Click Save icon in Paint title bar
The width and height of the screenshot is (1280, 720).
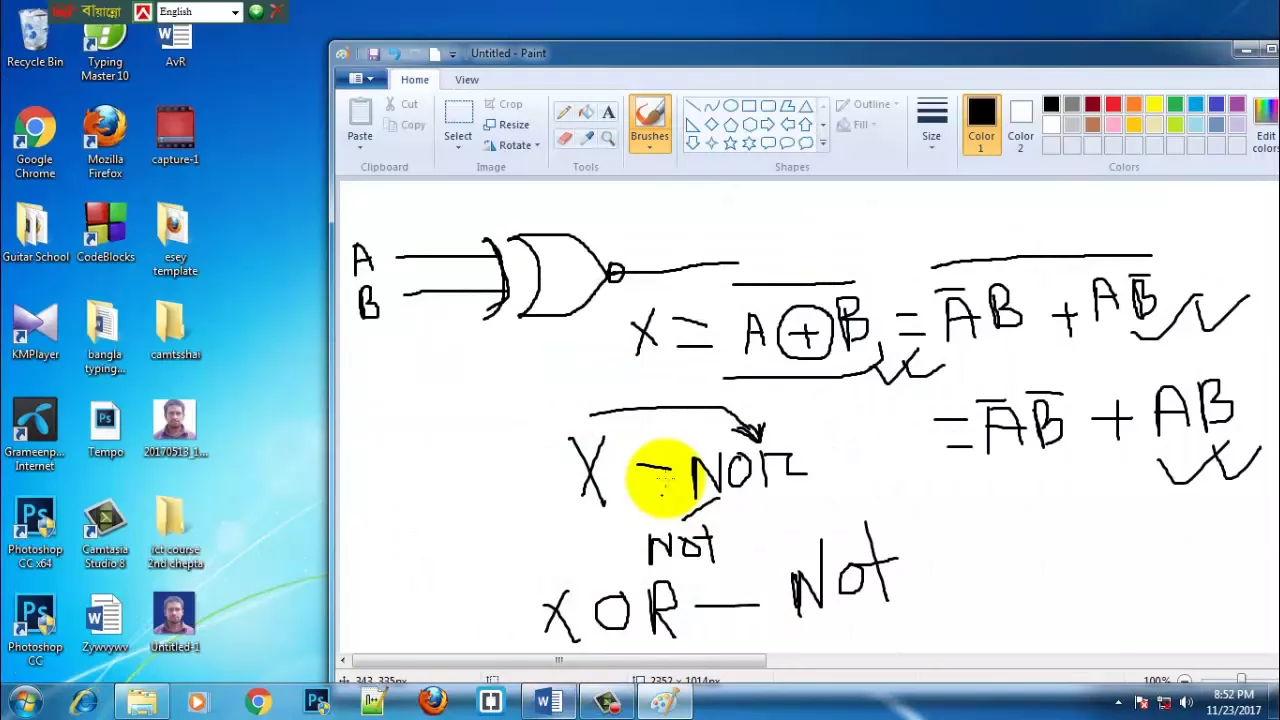(373, 53)
